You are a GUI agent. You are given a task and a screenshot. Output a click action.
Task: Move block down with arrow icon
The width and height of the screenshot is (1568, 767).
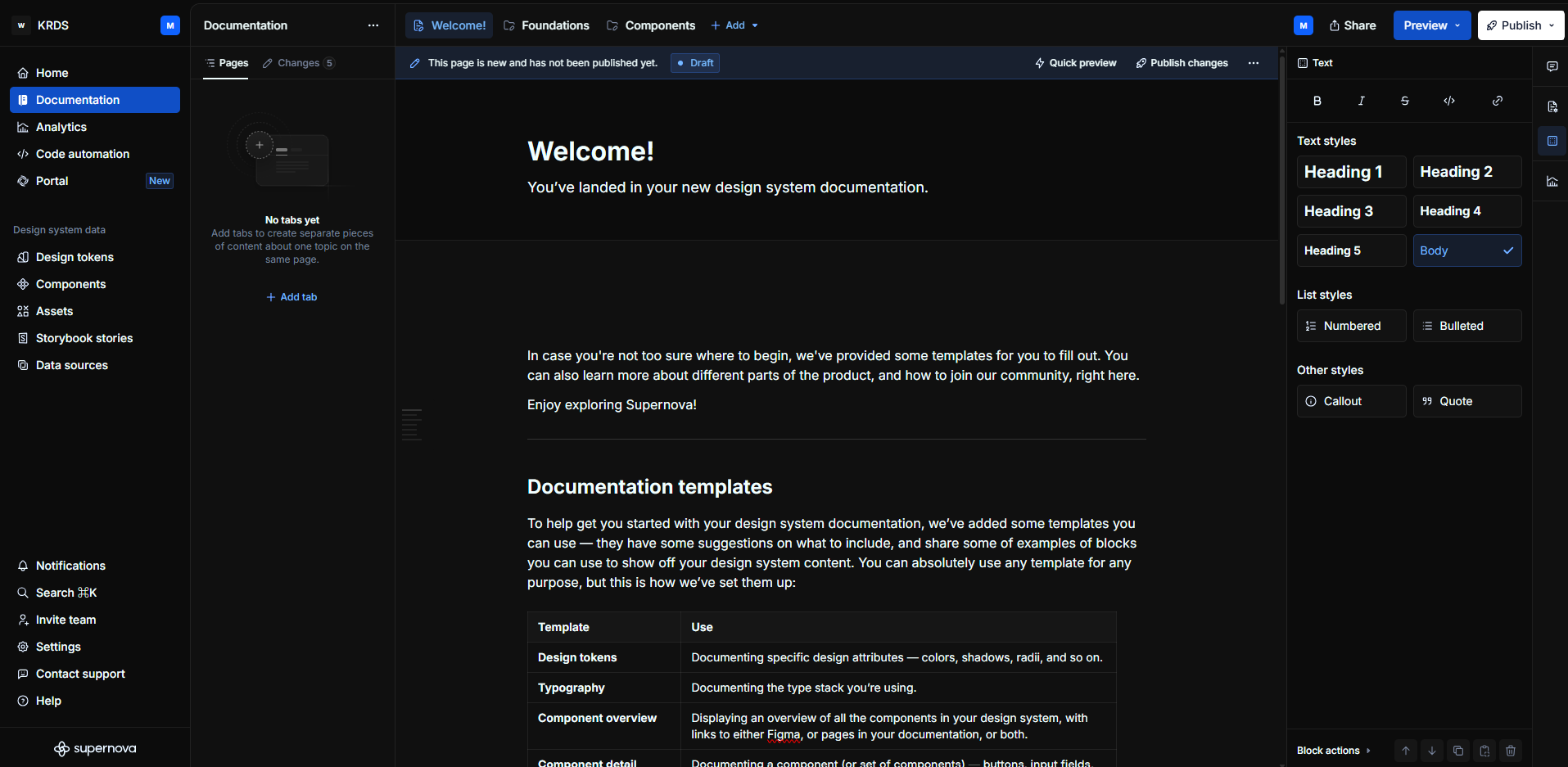click(x=1432, y=751)
